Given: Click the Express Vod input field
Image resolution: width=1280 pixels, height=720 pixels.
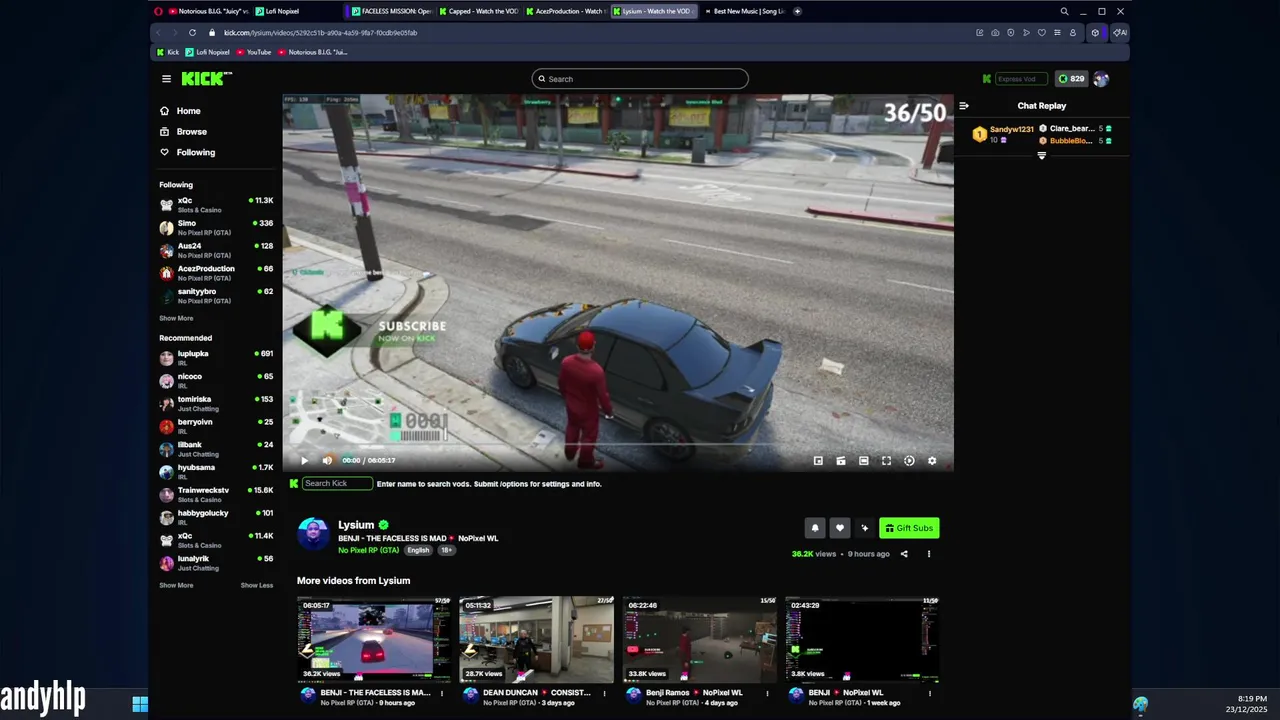Looking at the screenshot, I should (1021, 79).
